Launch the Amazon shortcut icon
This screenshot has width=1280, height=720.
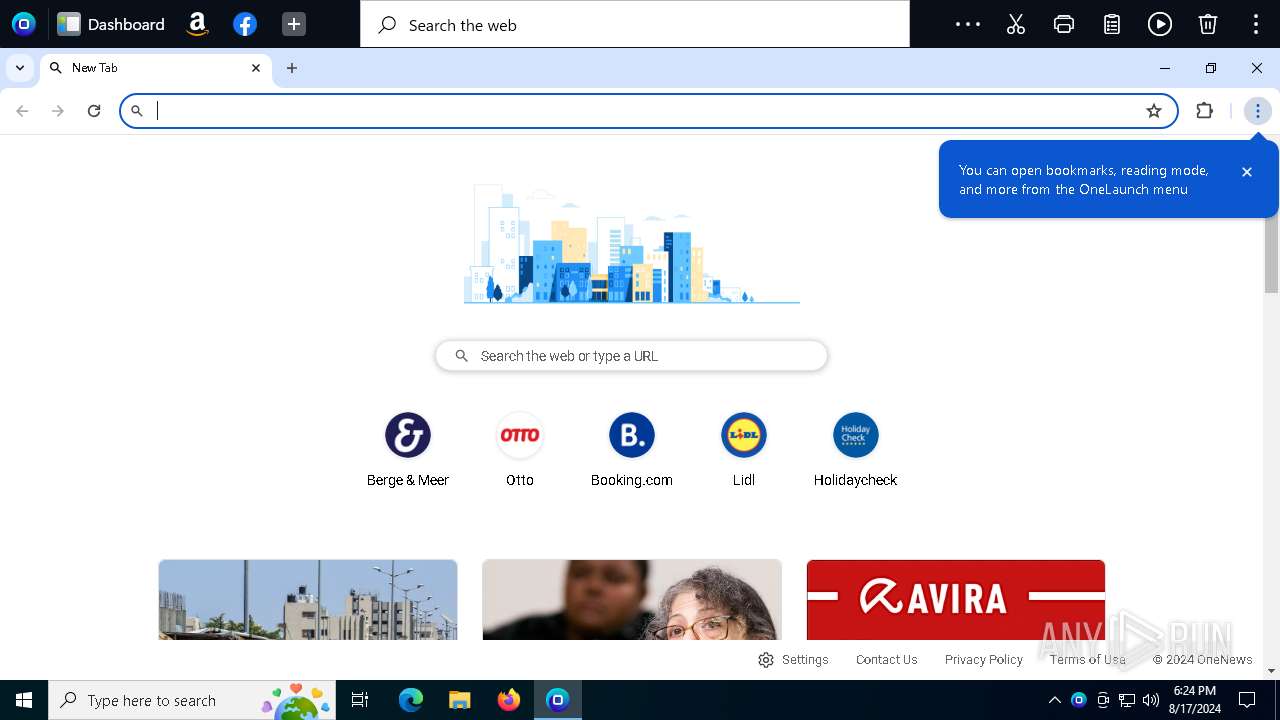197,24
